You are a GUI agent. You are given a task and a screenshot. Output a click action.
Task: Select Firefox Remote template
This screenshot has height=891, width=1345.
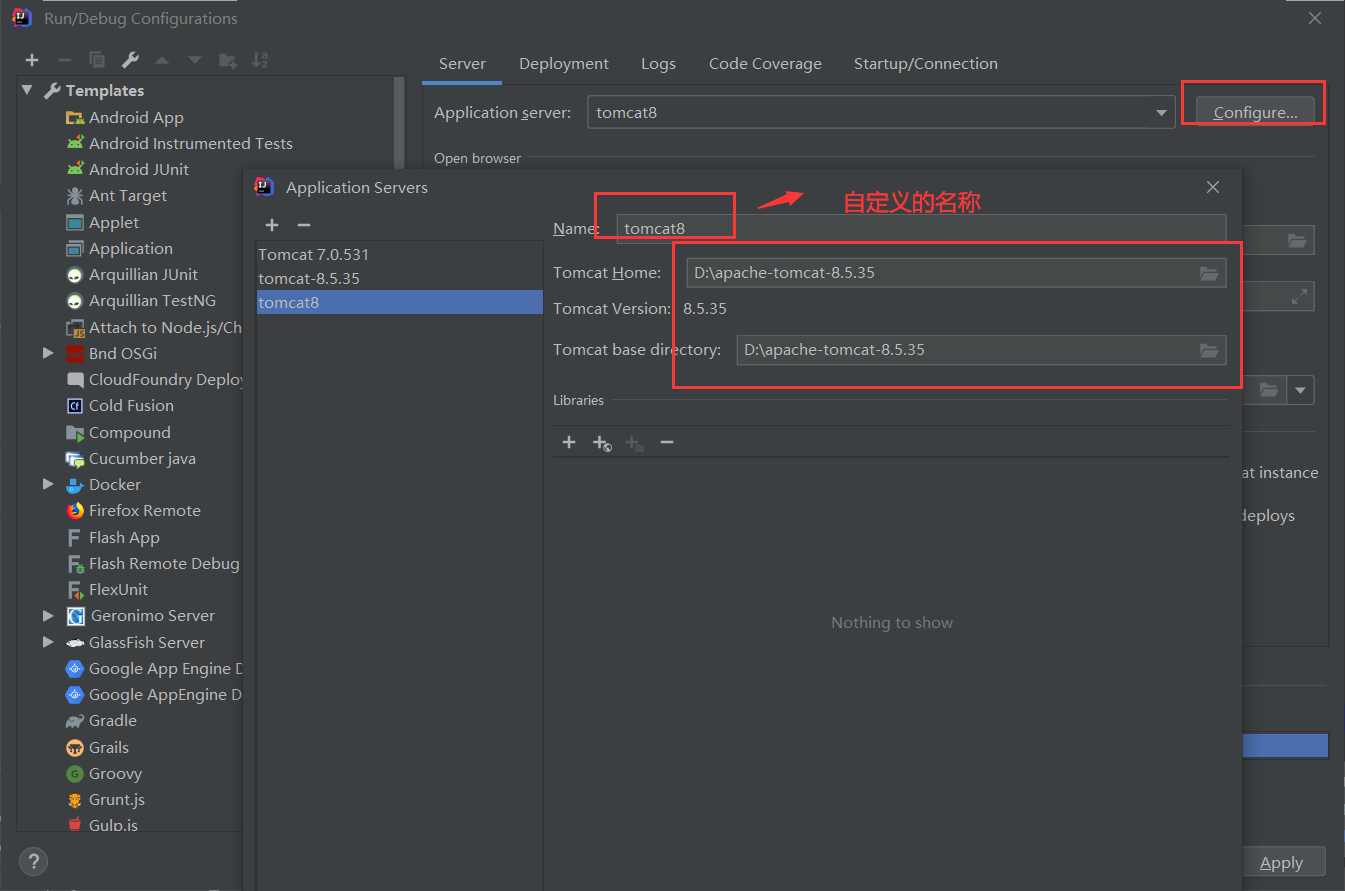[x=145, y=510]
